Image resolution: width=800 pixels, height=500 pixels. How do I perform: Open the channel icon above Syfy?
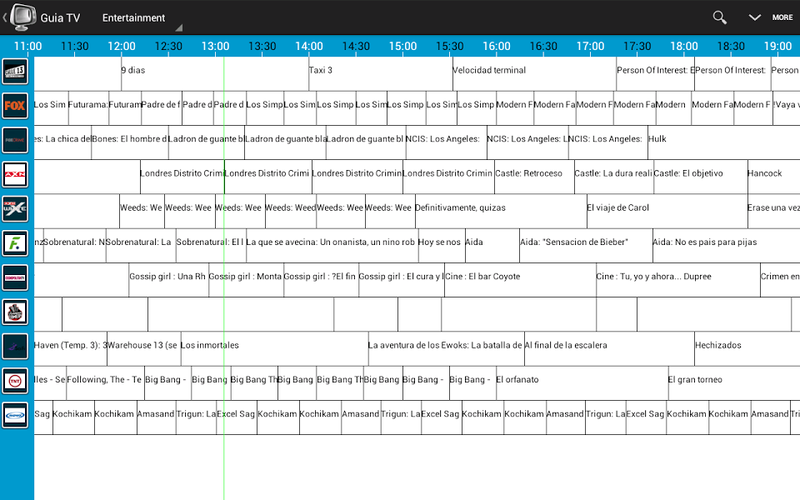[x=15, y=312]
